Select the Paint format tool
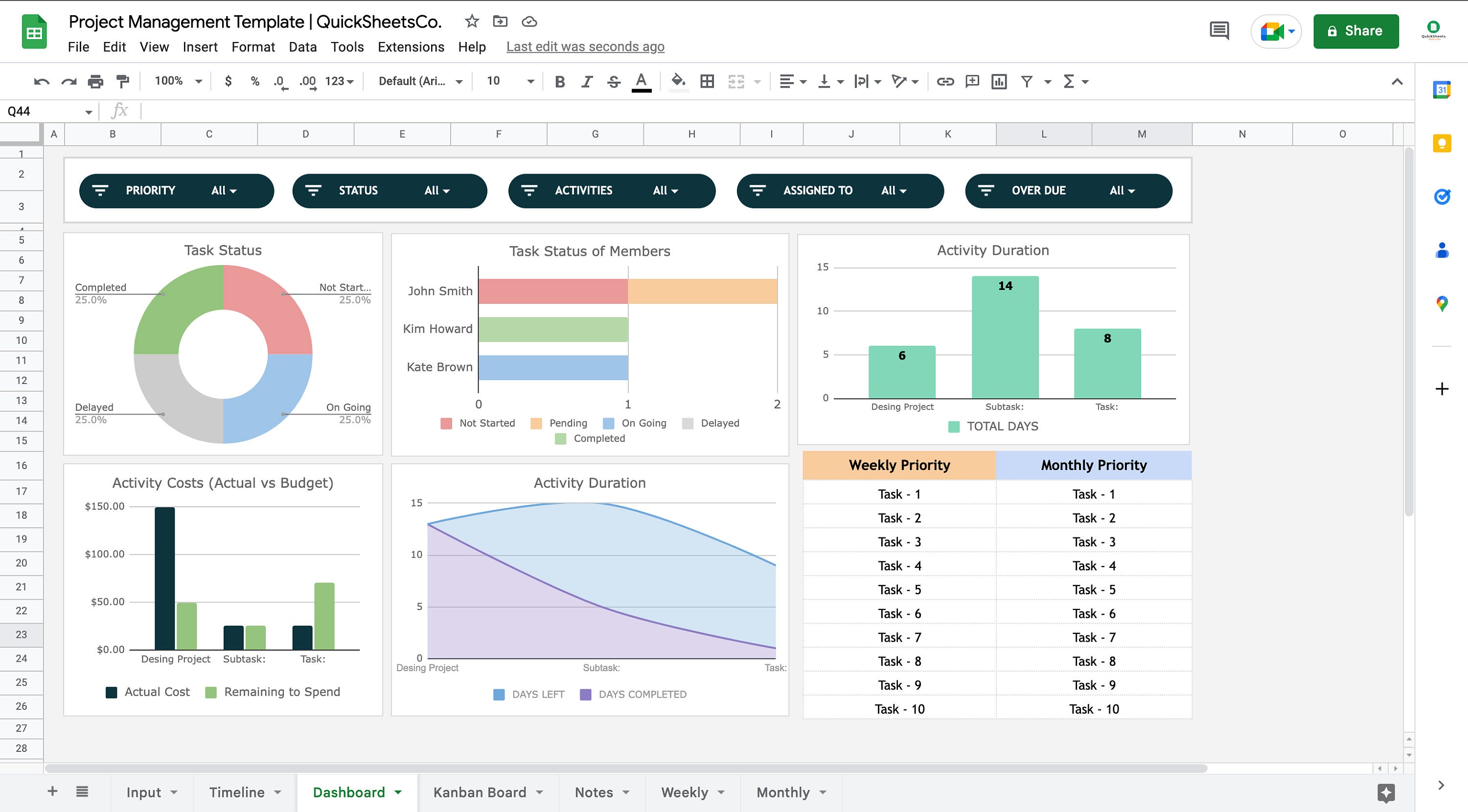 coord(122,82)
